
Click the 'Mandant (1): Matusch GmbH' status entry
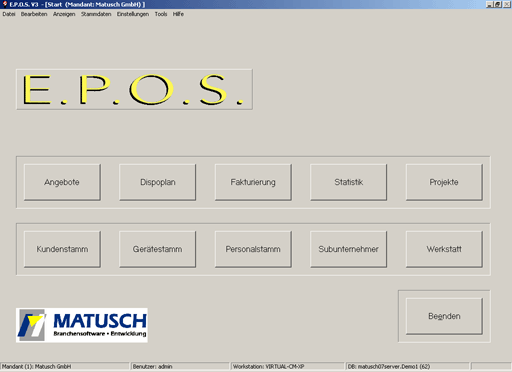[x=65, y=366]
